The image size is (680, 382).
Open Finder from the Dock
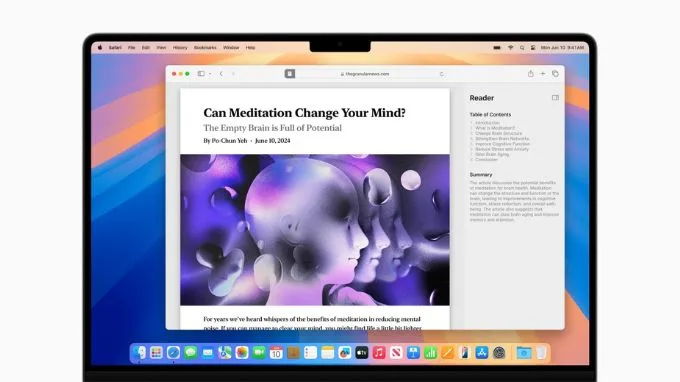[139, 353]
